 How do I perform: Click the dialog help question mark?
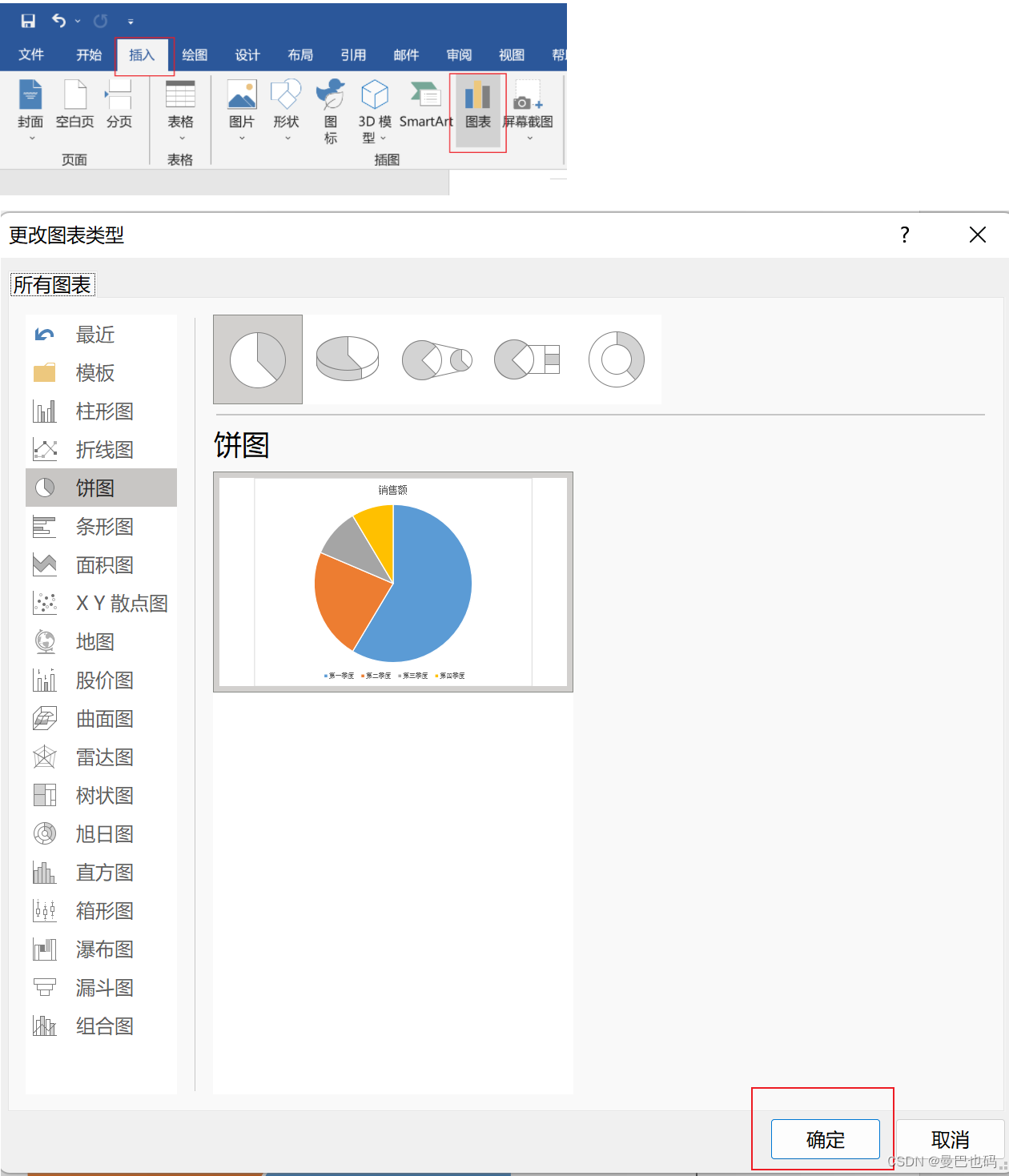pos(905,235)
